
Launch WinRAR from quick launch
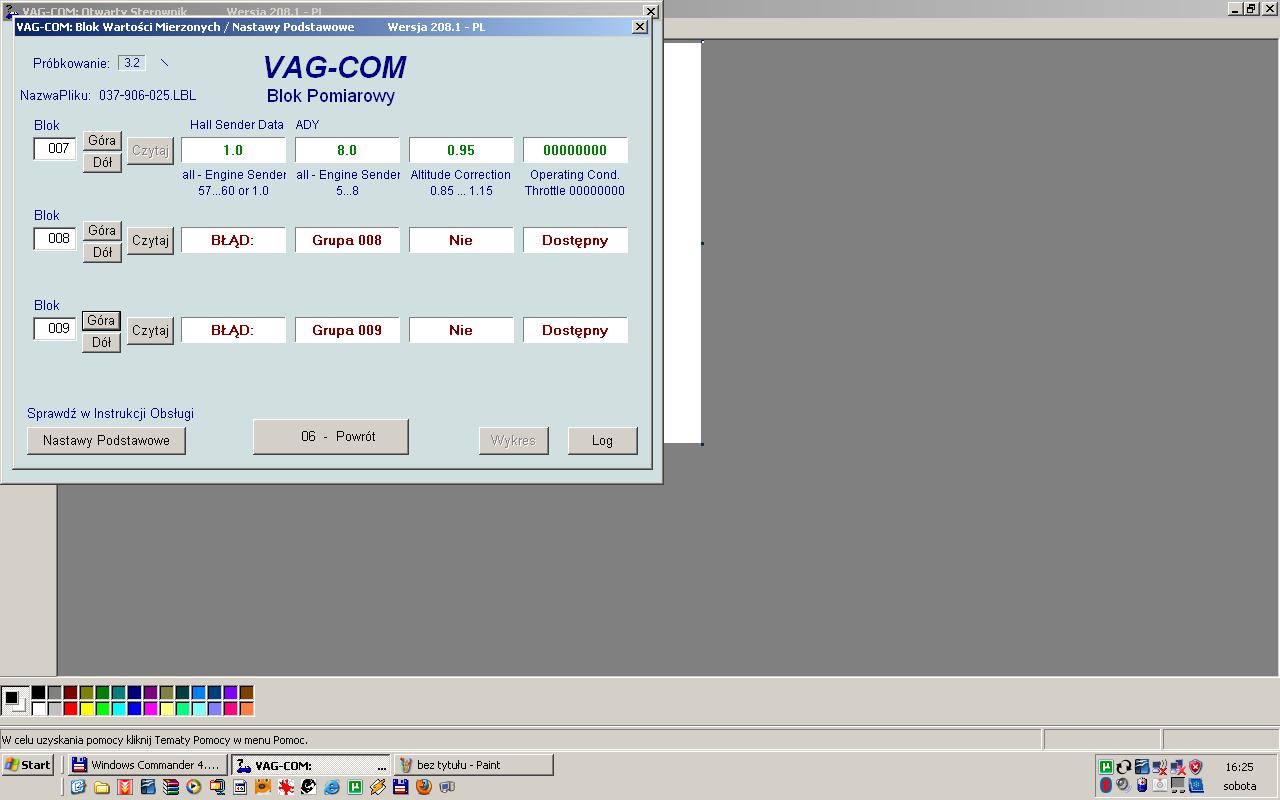pyautogui.click(x=171, y=787)
